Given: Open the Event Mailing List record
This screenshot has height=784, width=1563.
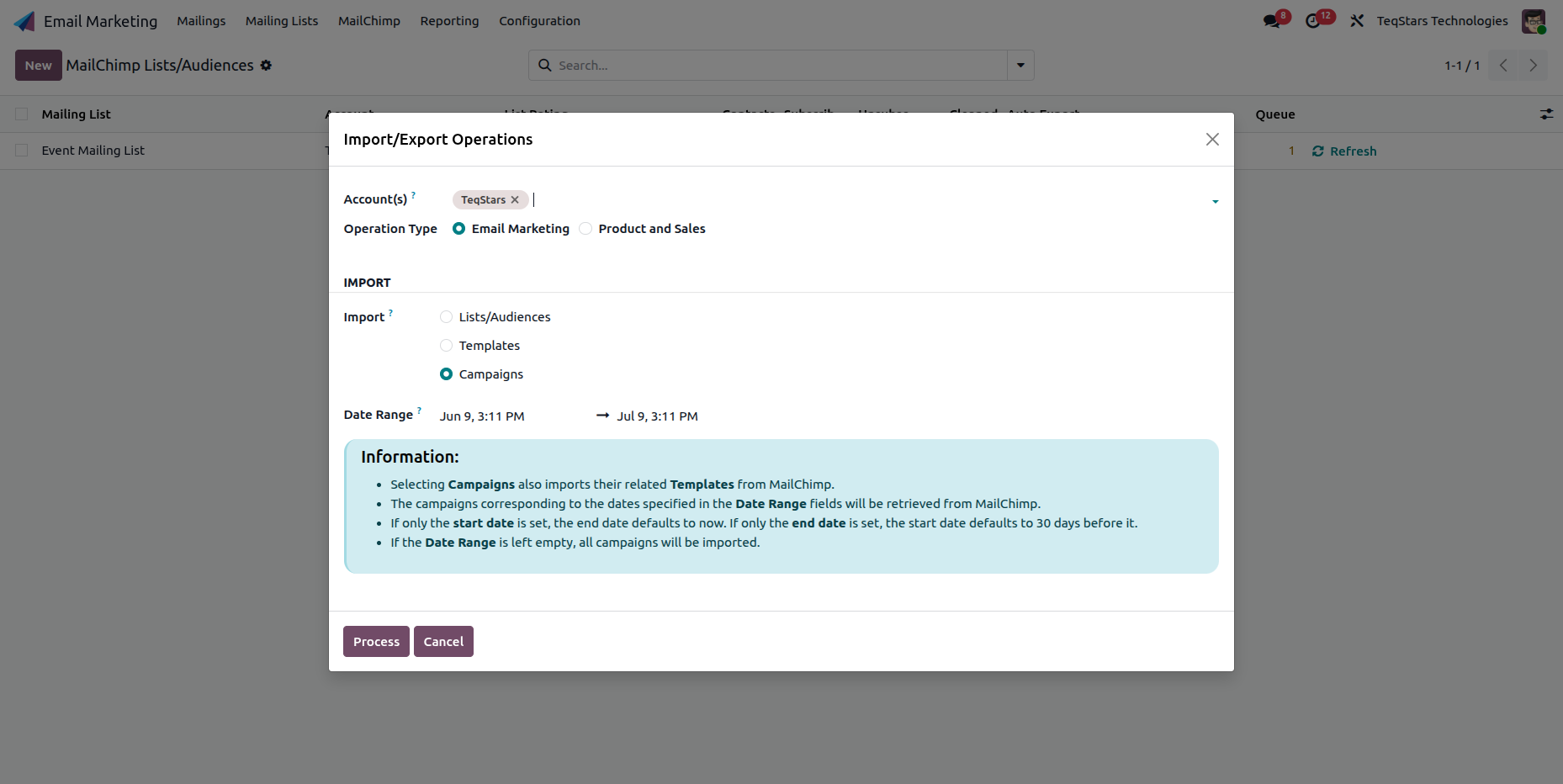Looking at the screenshot, I should [93, 151].
